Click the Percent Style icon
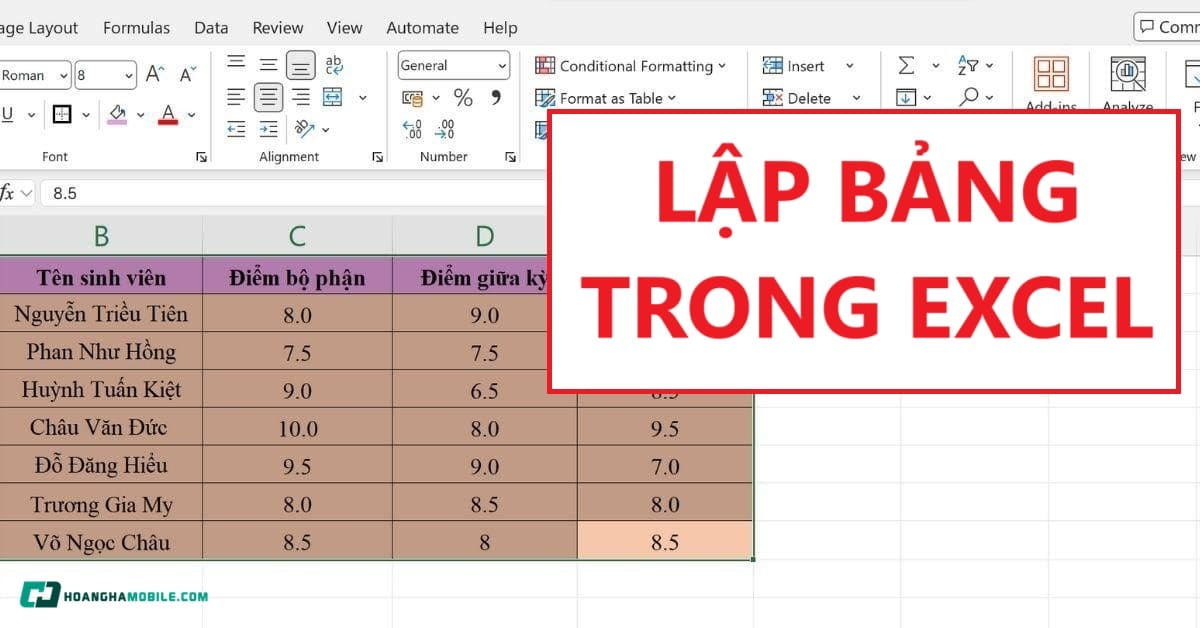 point(461,97)
